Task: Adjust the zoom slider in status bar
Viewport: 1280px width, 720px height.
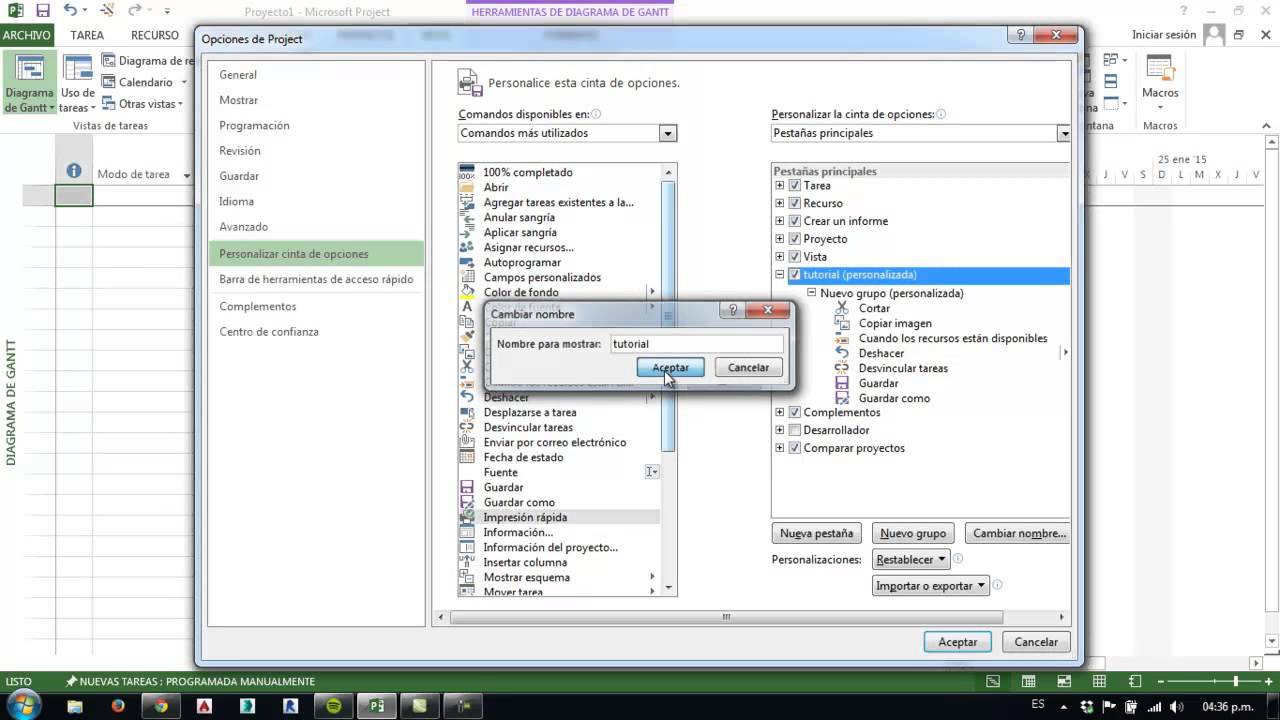Action: (x=1237, y=682)
